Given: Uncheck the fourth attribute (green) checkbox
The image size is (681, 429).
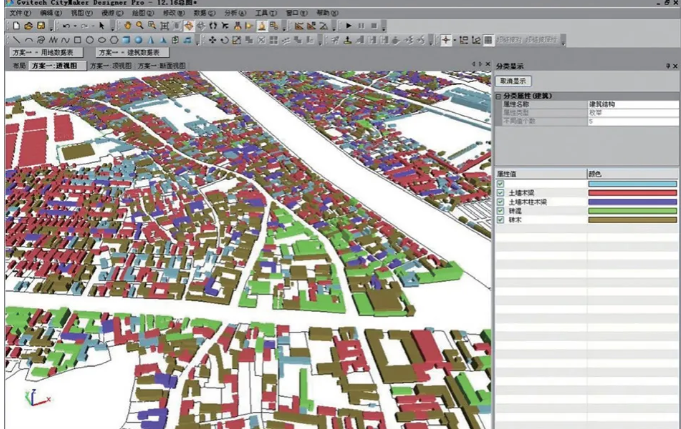Looking at the screenshot, I should [x=500, y=211].
